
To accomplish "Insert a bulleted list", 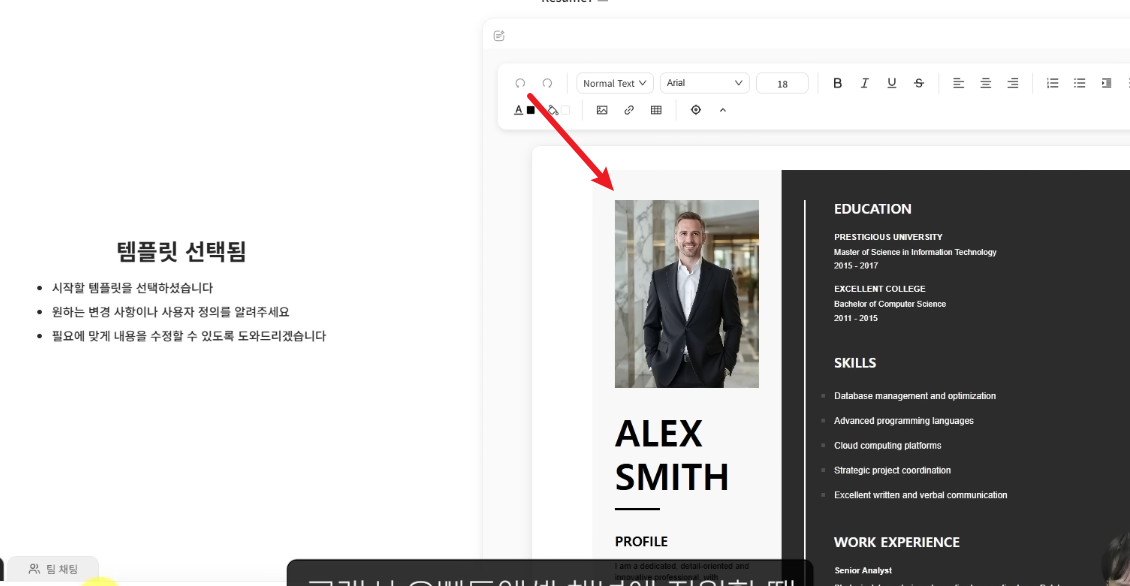I will [1080, 84].
